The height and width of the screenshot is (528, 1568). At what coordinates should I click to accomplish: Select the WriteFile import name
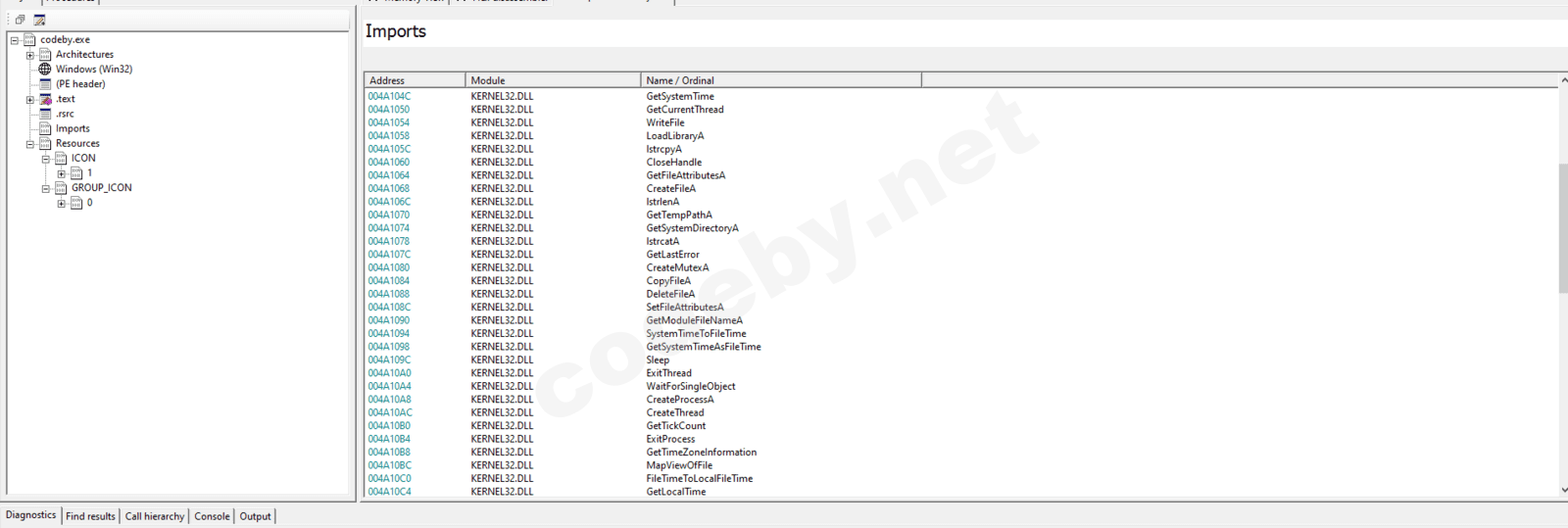(x=665, y=122)
